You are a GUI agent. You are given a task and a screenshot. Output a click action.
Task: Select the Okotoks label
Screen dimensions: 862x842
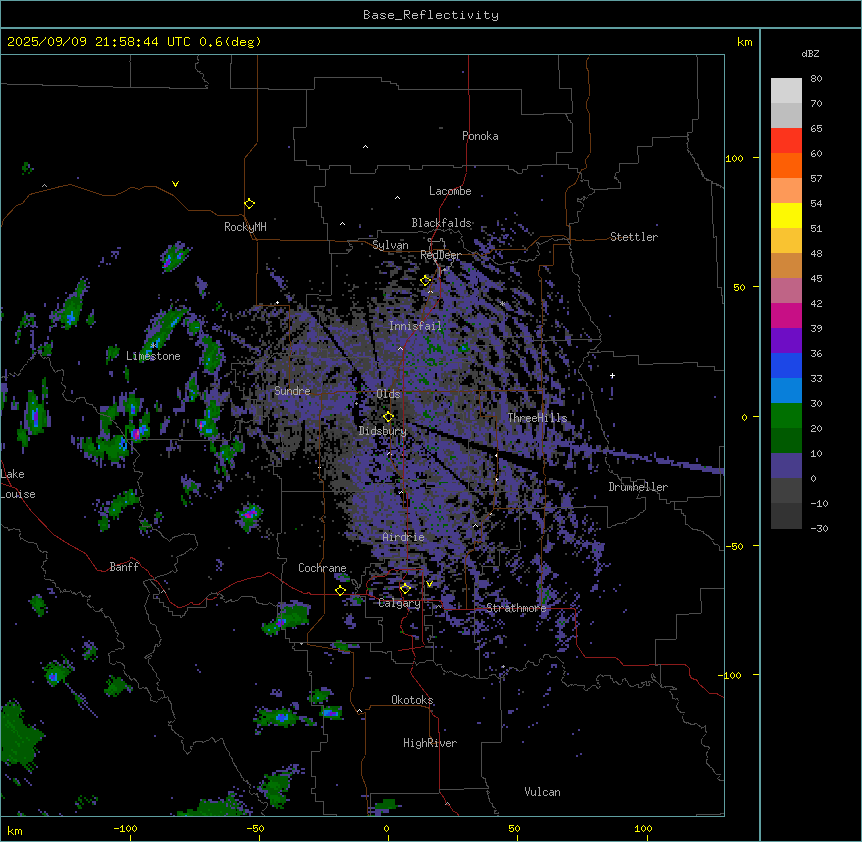[x=412, y=700]
